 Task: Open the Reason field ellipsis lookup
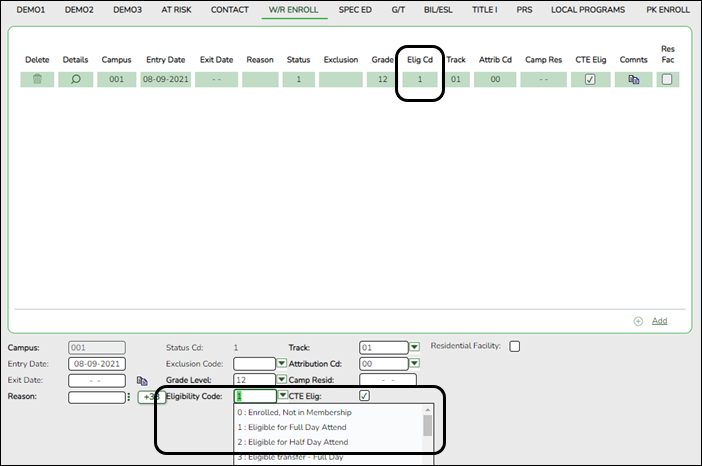[129, 397]
